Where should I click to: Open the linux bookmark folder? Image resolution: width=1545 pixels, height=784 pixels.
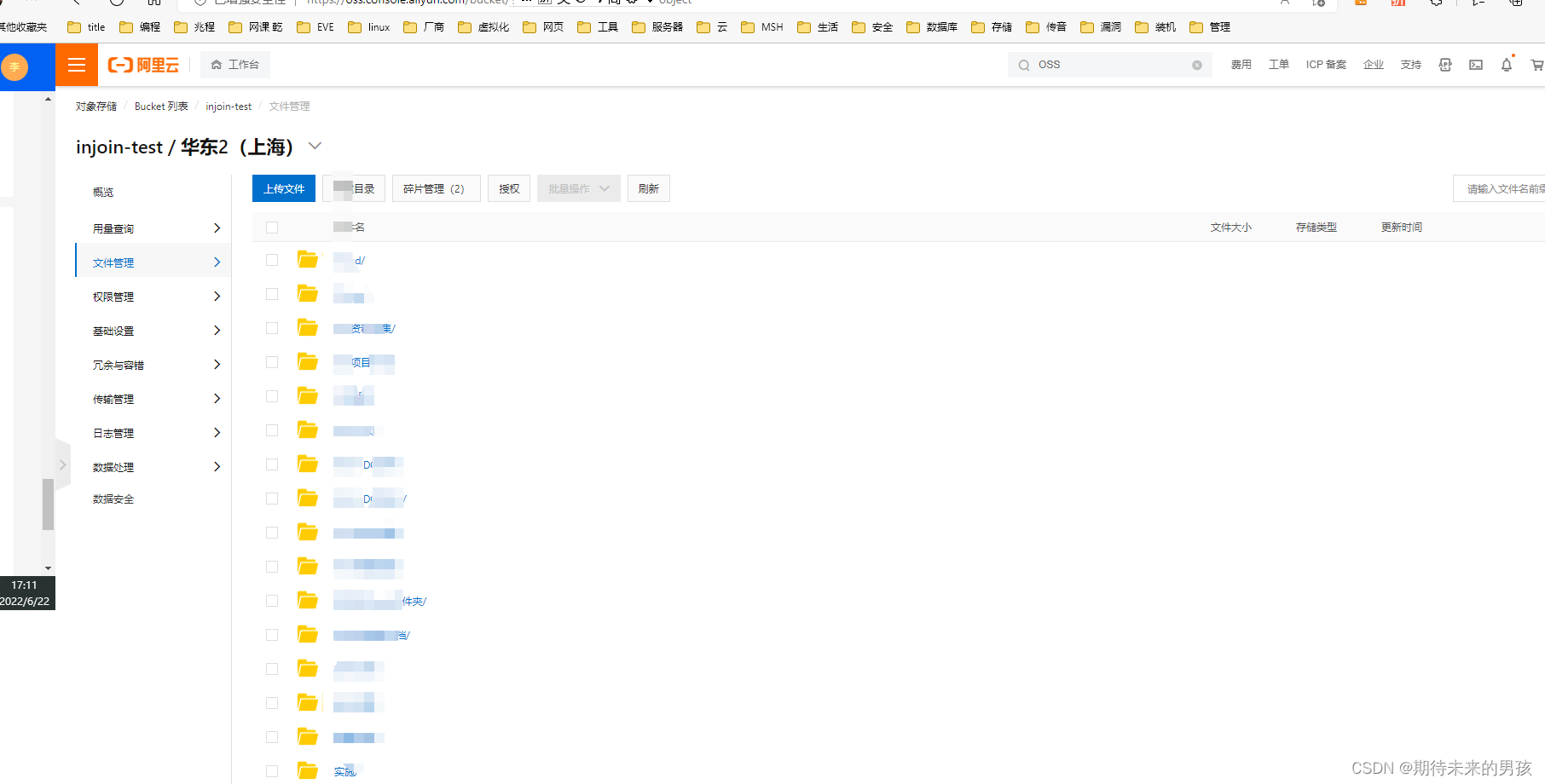(369, 27)
